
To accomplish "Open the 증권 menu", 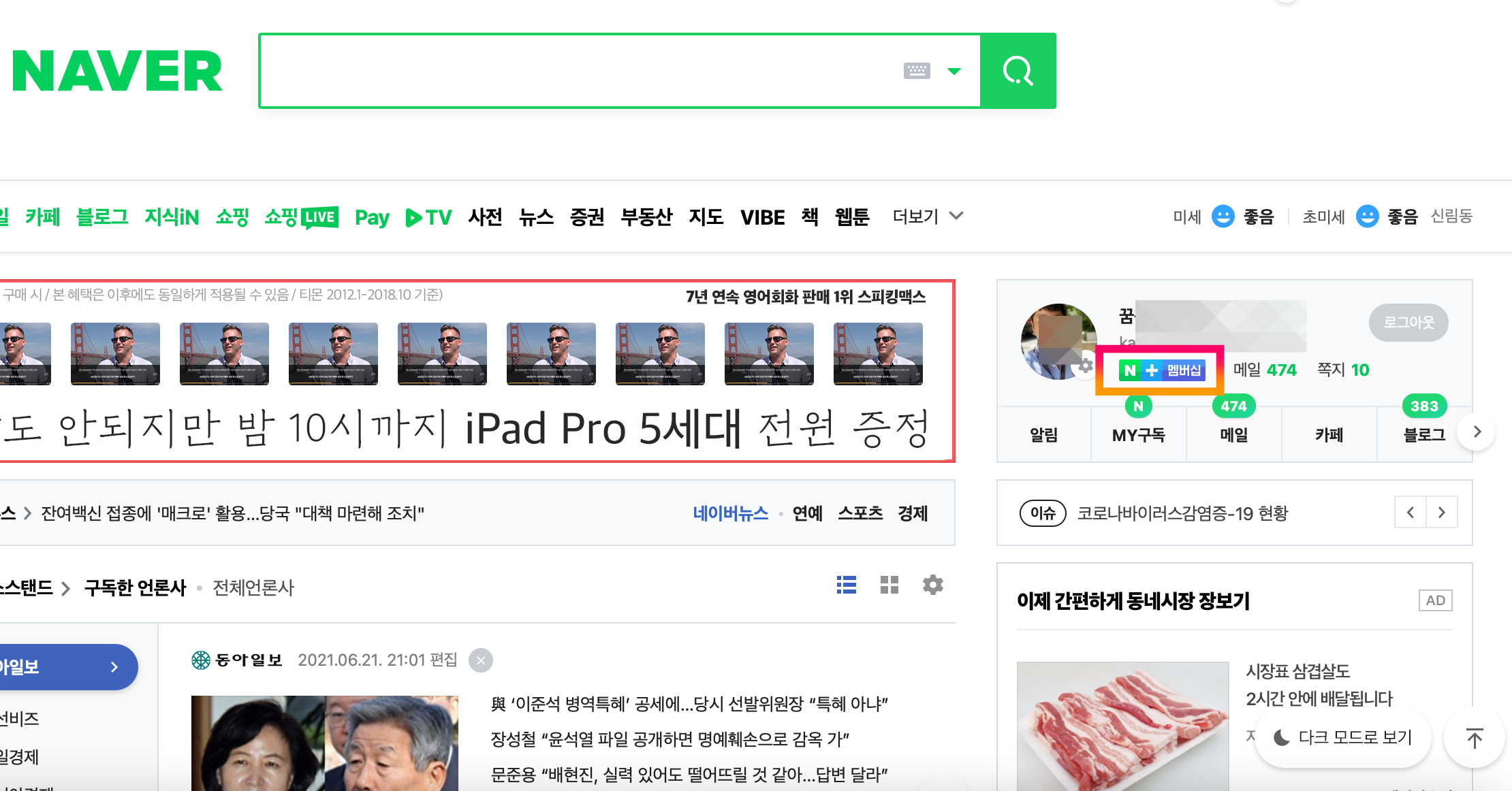I will tap(587, 217).
